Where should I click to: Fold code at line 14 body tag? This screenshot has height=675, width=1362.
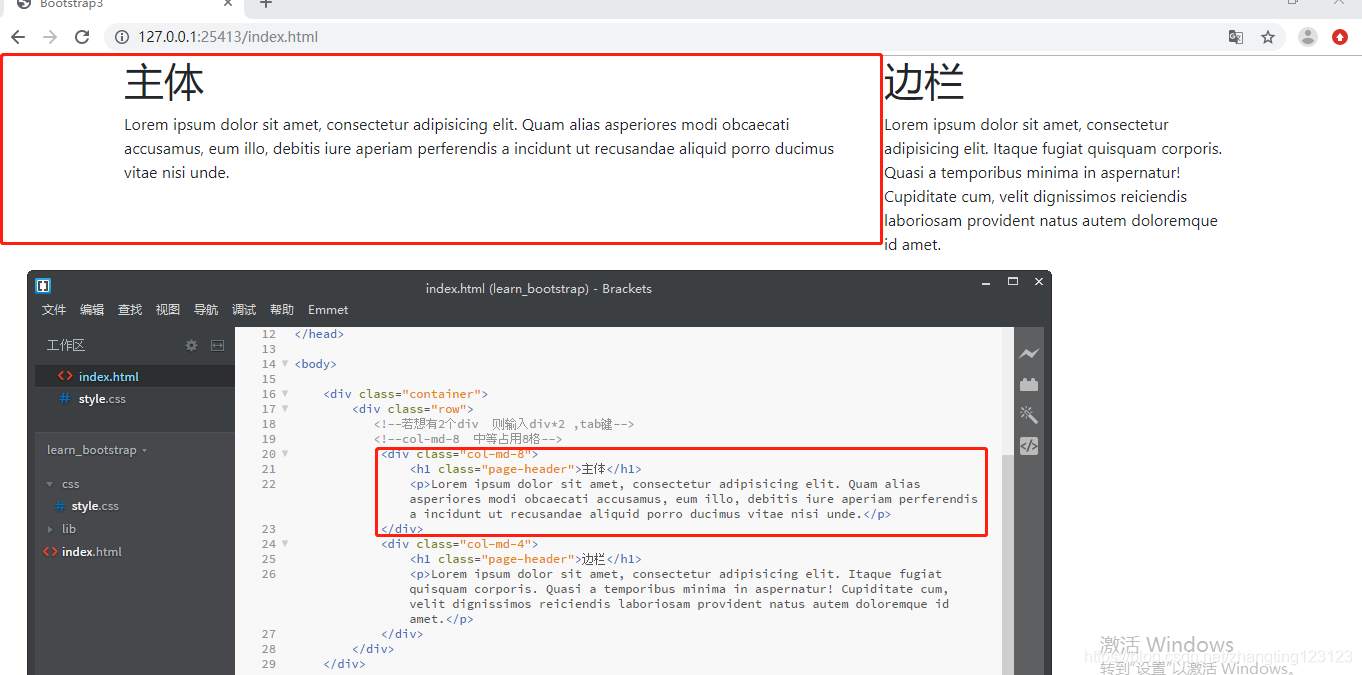tap(285, 364)
